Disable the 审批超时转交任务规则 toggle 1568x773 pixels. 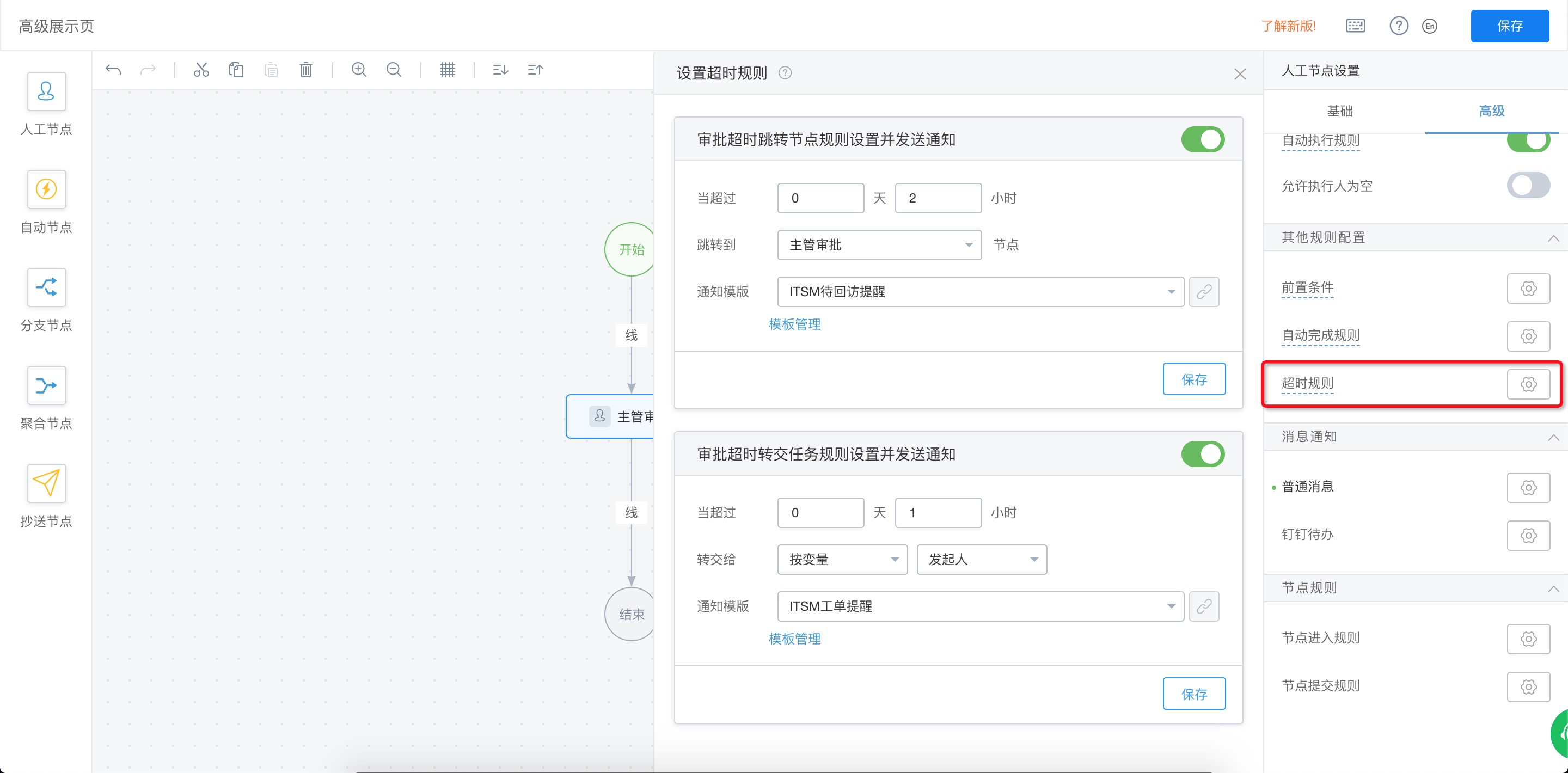[x=1202, y=454]
